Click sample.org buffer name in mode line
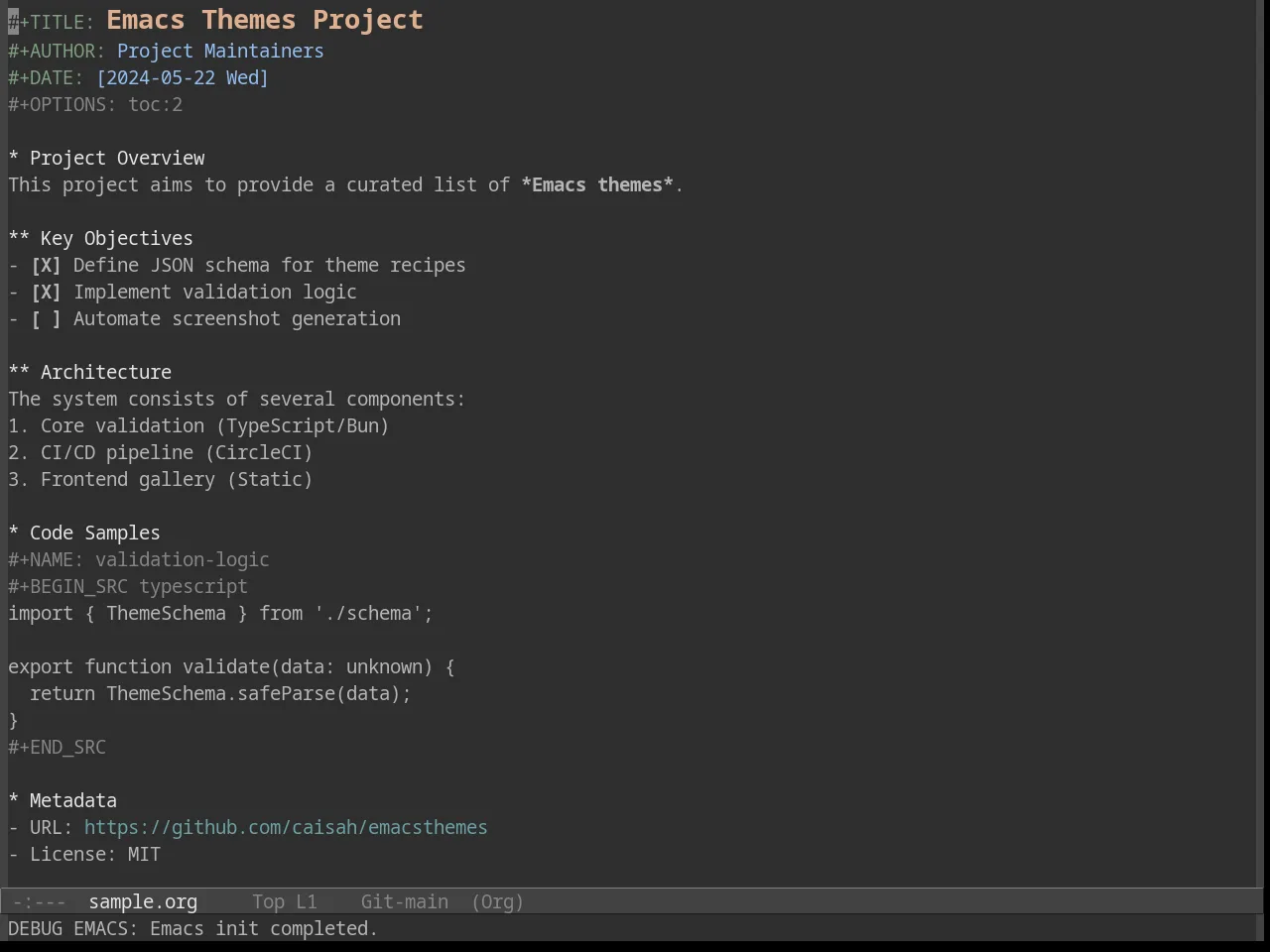Viewport: 1270px width, 952px height. pyautogui.click(x=143, y=902)
